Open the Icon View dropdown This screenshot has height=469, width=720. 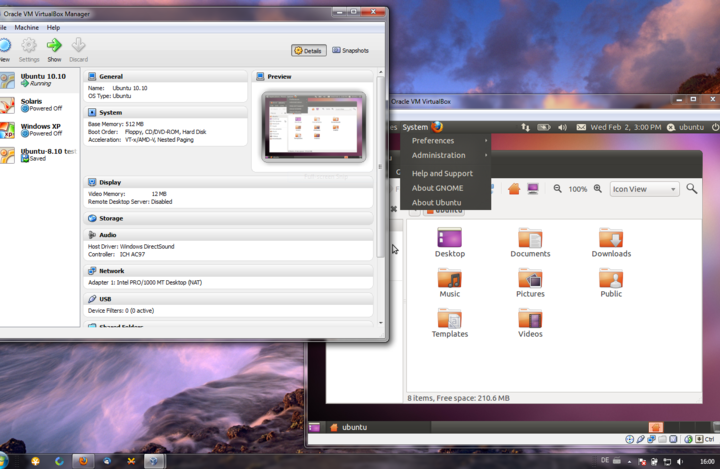click(x=644, y=189)
